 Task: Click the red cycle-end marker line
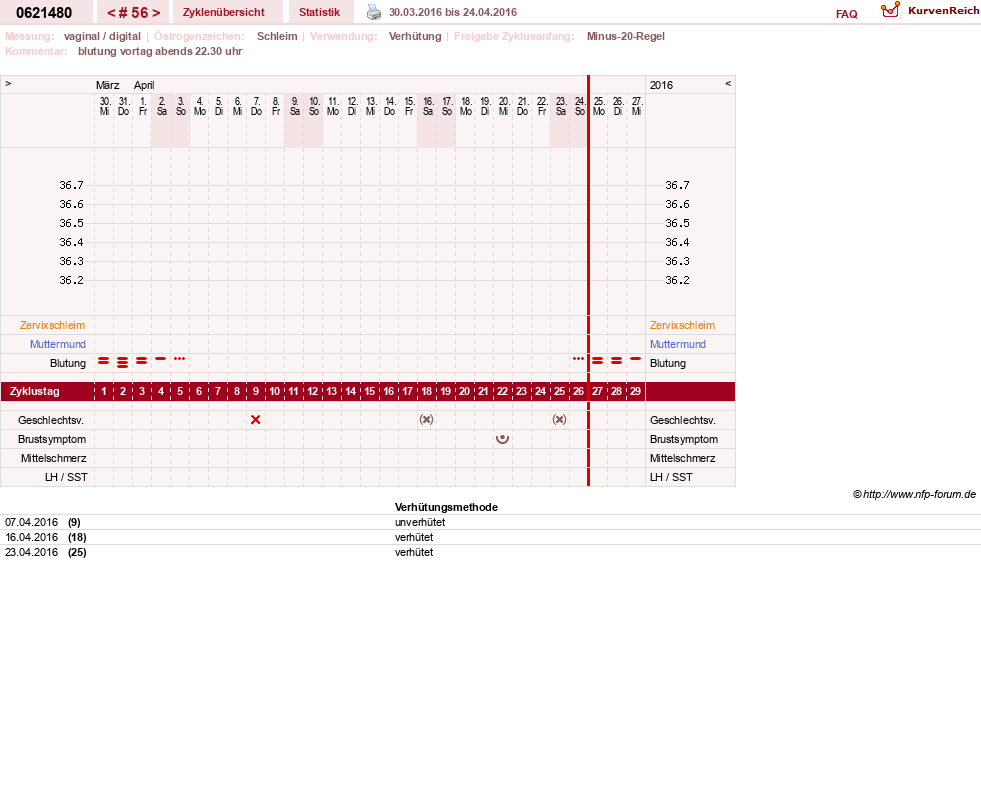point(588,280)
